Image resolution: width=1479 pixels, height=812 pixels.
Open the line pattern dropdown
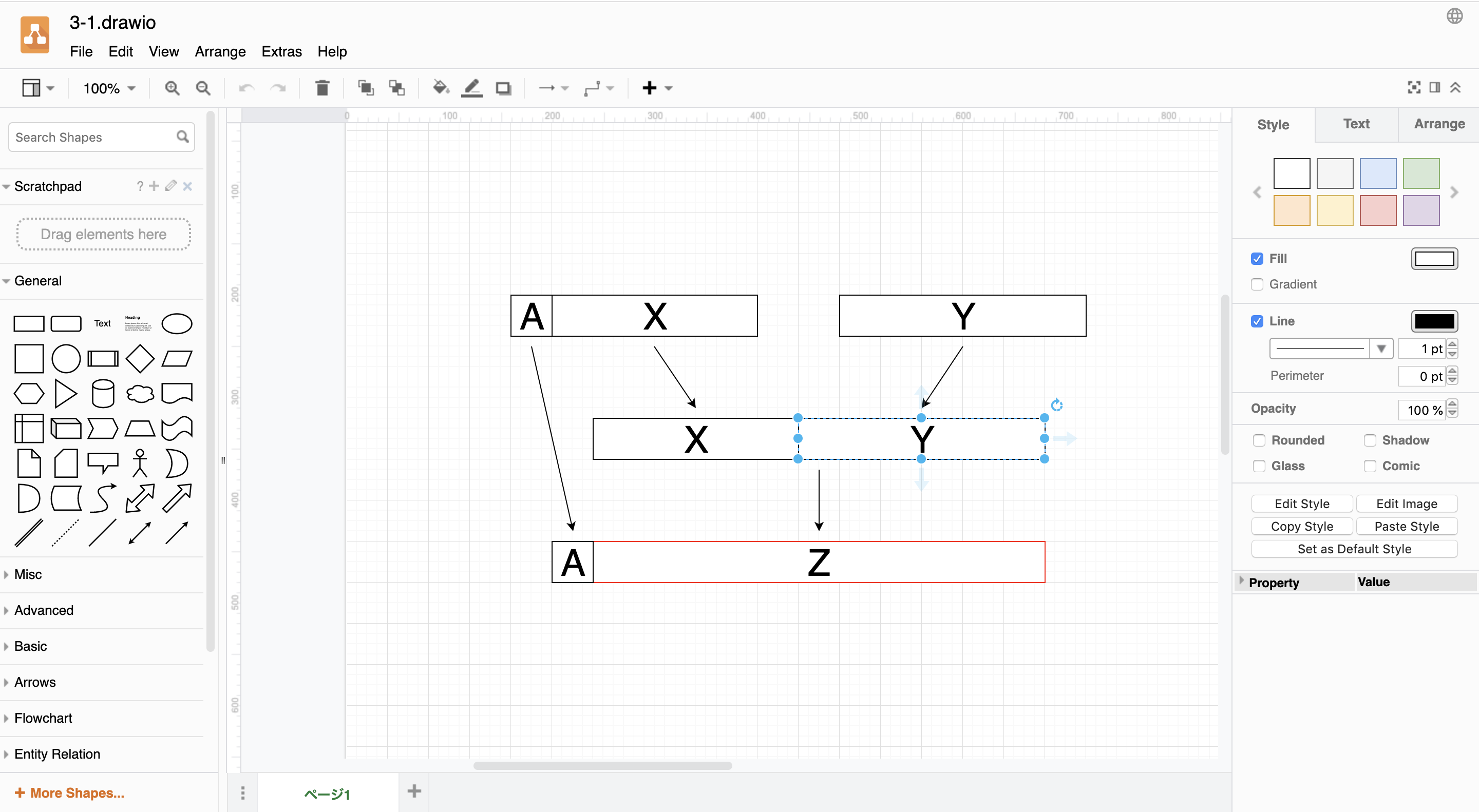click(1381, 349)
